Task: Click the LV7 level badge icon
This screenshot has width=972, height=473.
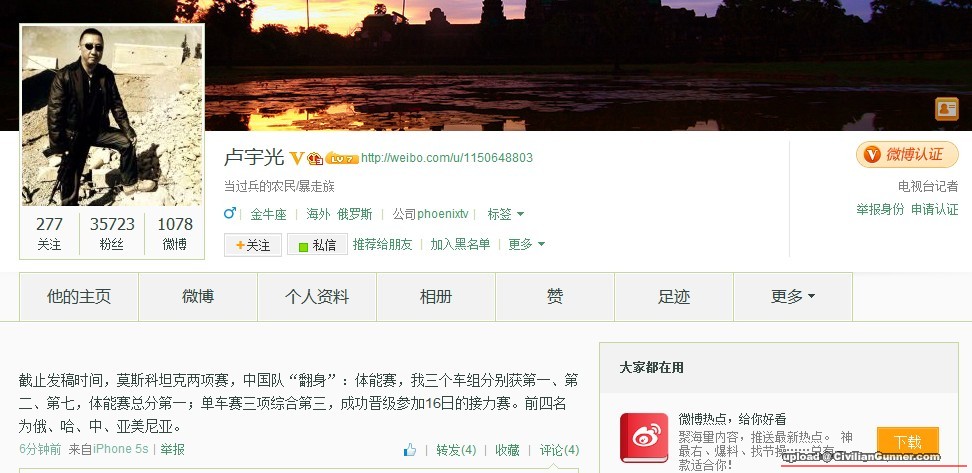Action: click(x=342, y=158)
